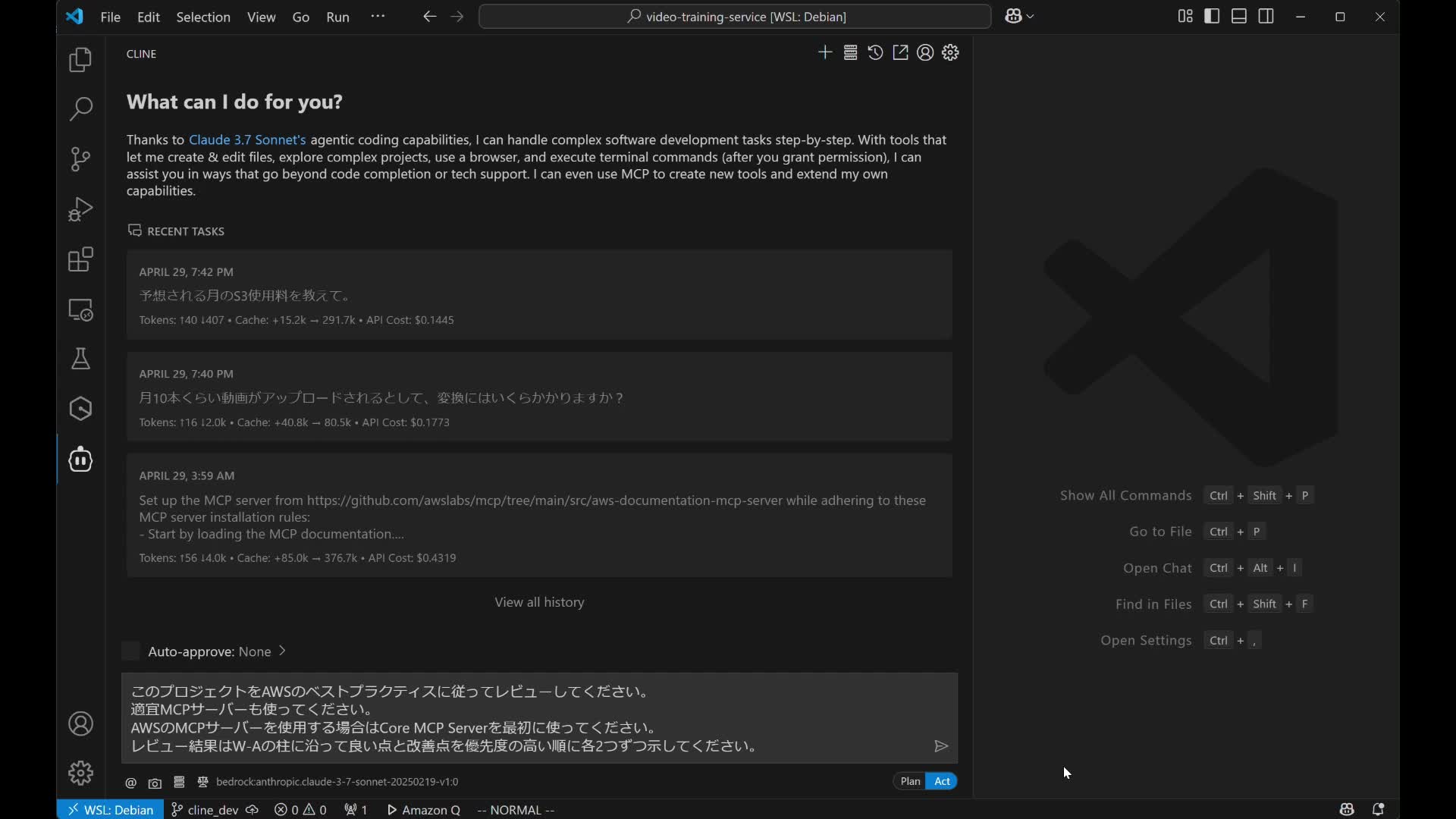
Task: Open Cline in editor via popout icon
Action: pyautogui.click(x=900, y=52)
